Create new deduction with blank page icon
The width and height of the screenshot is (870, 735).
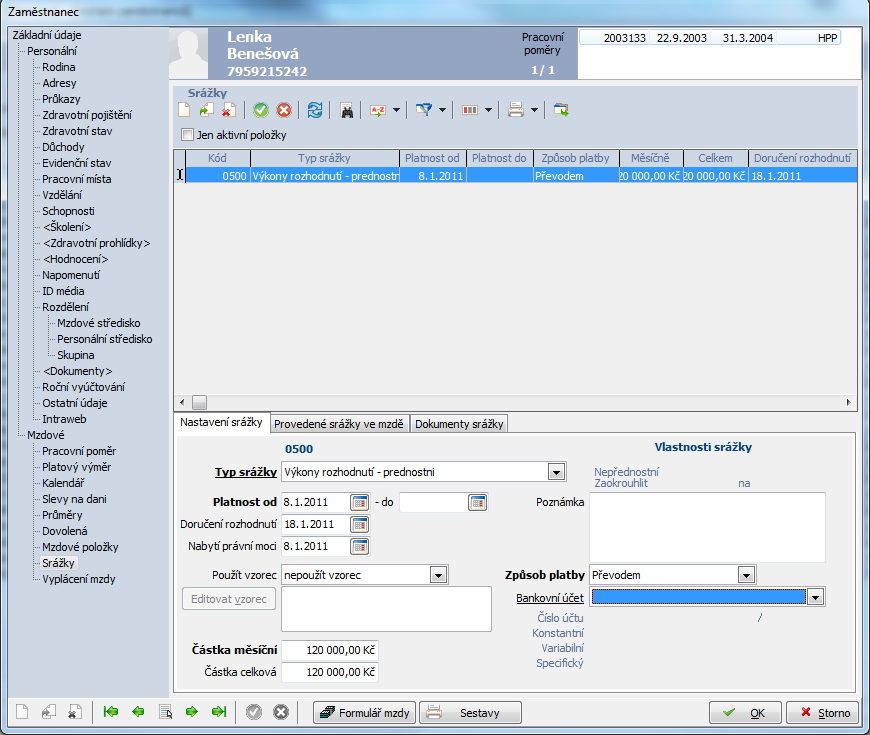pos(184,111)
